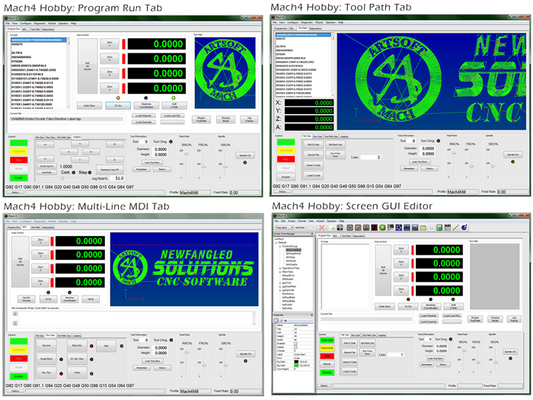The image size is (533, 400).
Task: Select the landscape image icon in GUI Editor toolbar
Action: [415, 227]
